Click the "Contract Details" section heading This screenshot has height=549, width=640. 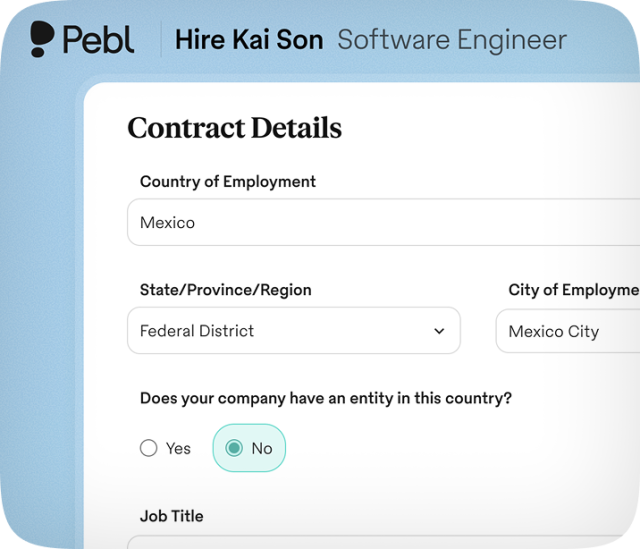(235, 128)
